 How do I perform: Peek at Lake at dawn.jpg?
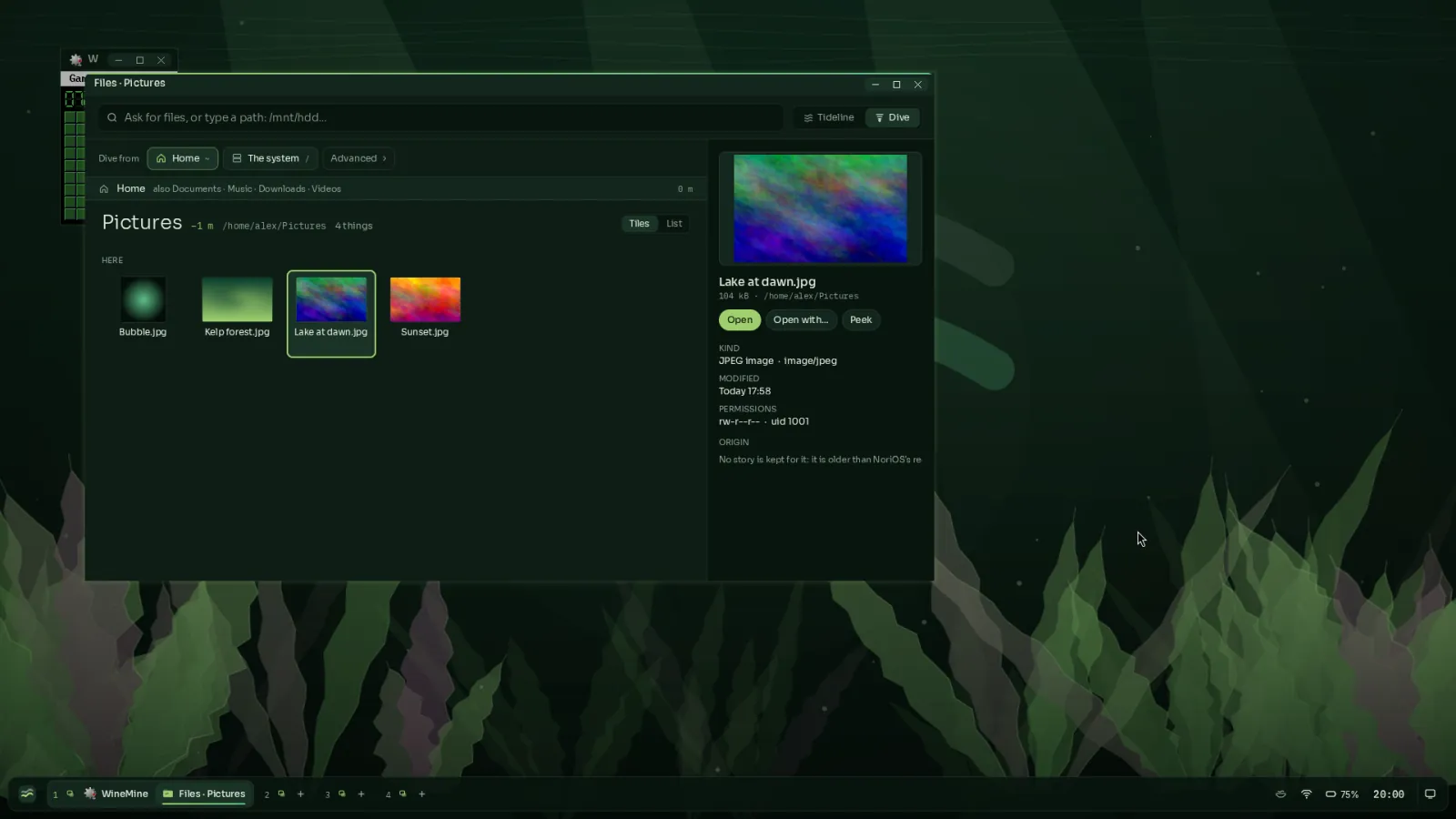point(861,319)
